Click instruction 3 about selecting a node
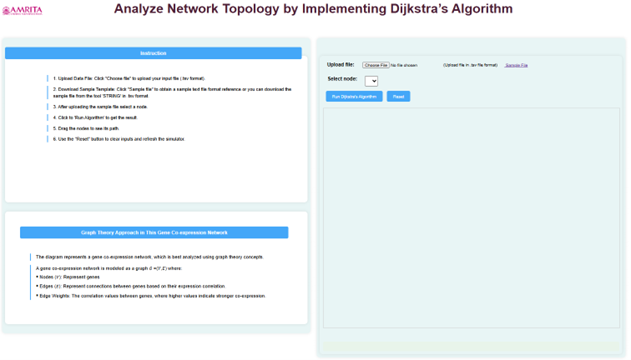The width and height of the screenshot is (631, 360). click(x=100, y=107)
